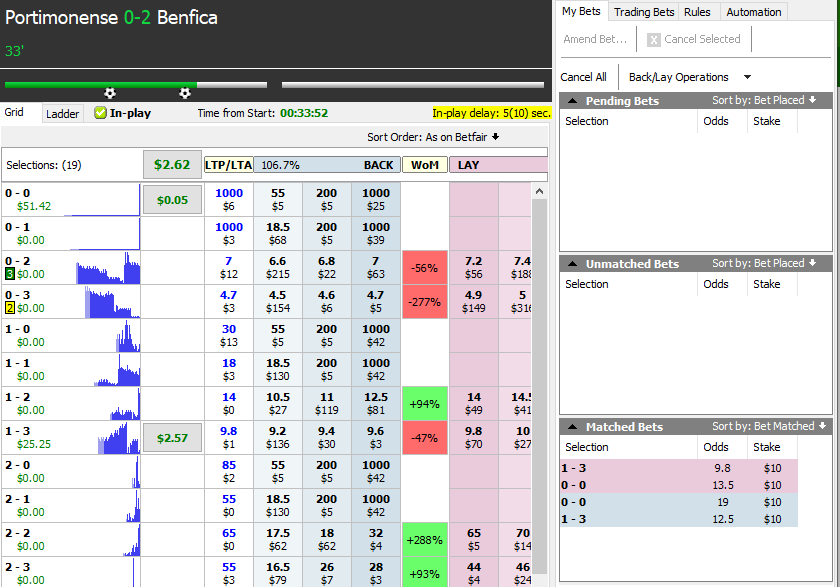Open the Rules tab
840x587 pixels.
tap(697, 12)
